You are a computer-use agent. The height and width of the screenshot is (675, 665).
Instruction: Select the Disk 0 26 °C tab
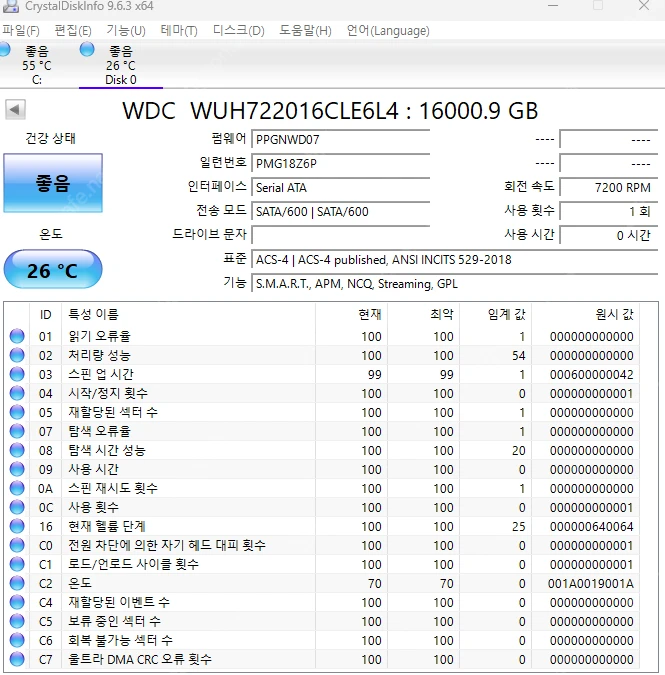click(121, 65)
